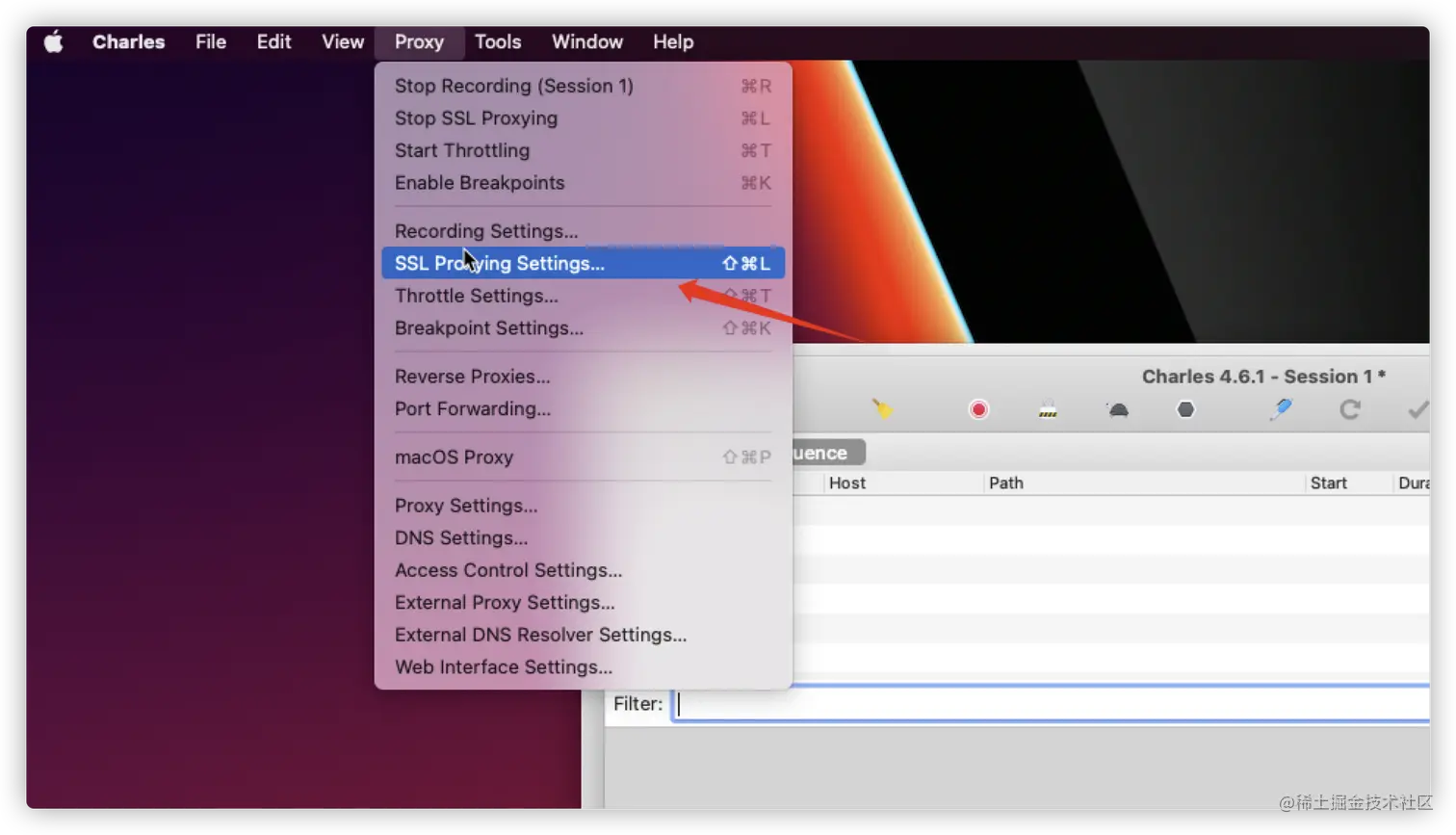This screenshot has height=835, width=1456.
Task: Open the Edit menu
Action: click(x=273, y=41)
